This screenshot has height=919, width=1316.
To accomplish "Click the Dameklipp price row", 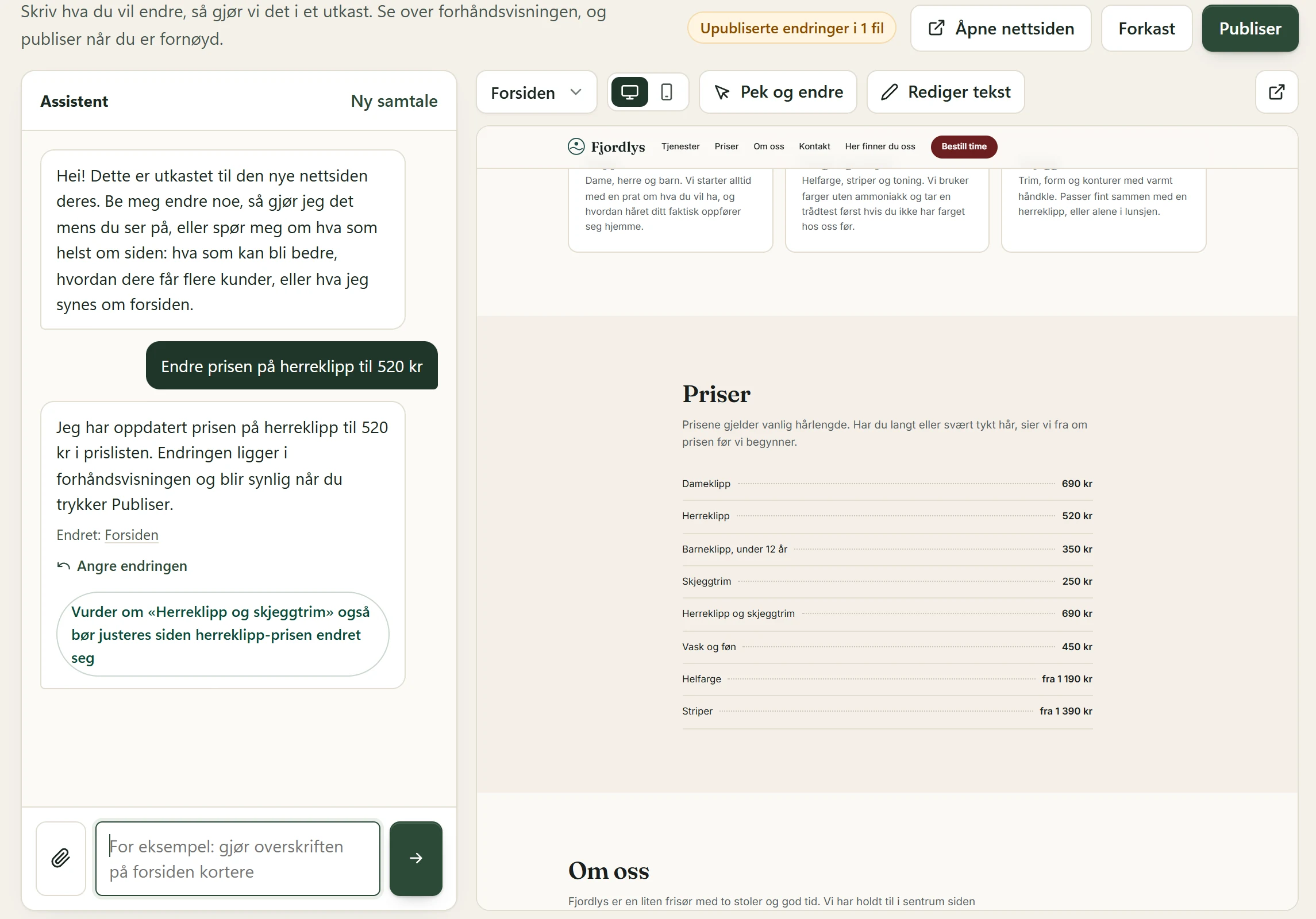I will pyautogui.click(x=887, y=484).
